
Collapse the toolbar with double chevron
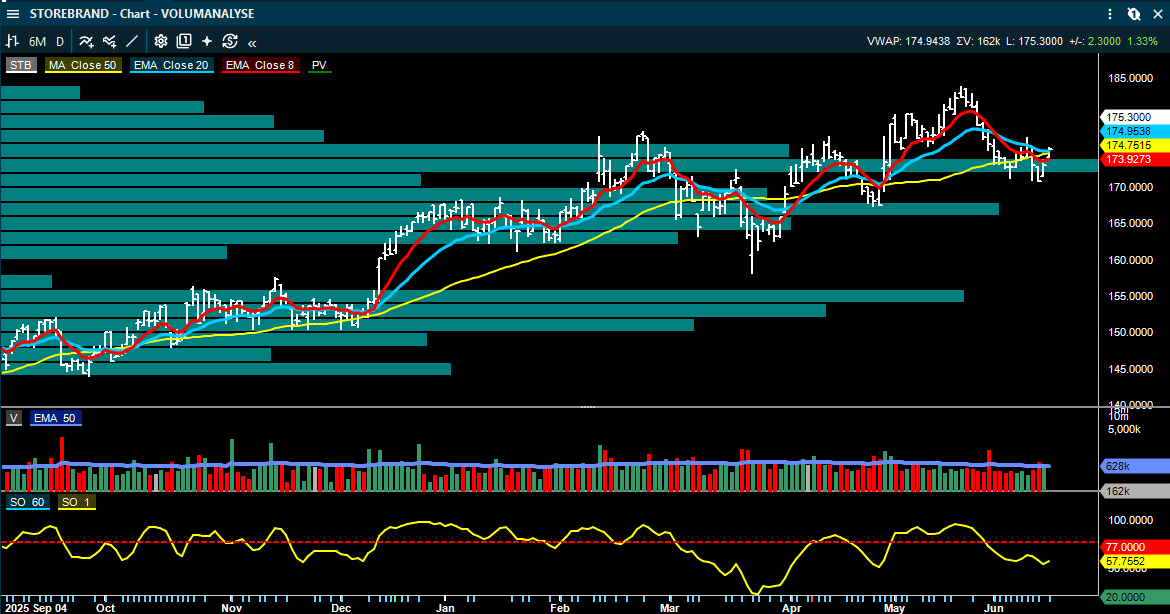tap(252, 43)
